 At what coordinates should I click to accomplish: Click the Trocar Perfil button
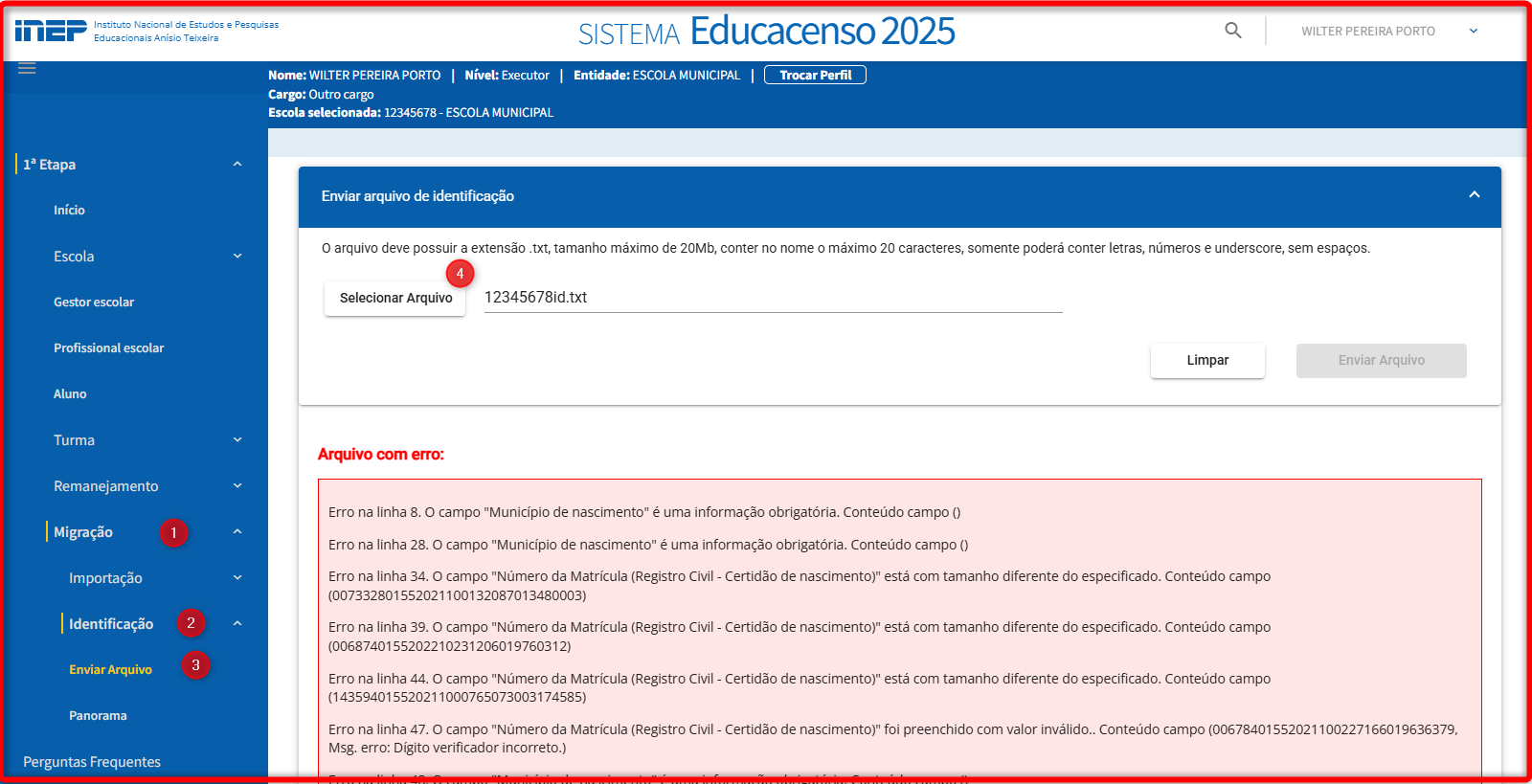coord(815,75)
